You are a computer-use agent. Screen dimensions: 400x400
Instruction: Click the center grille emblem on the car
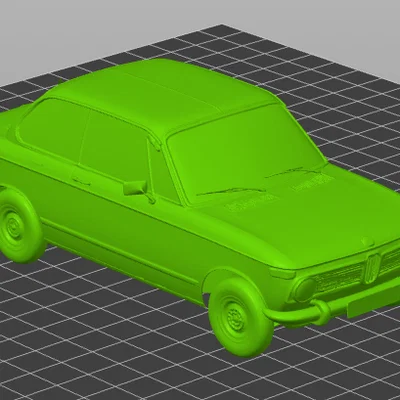pos(372,268)
